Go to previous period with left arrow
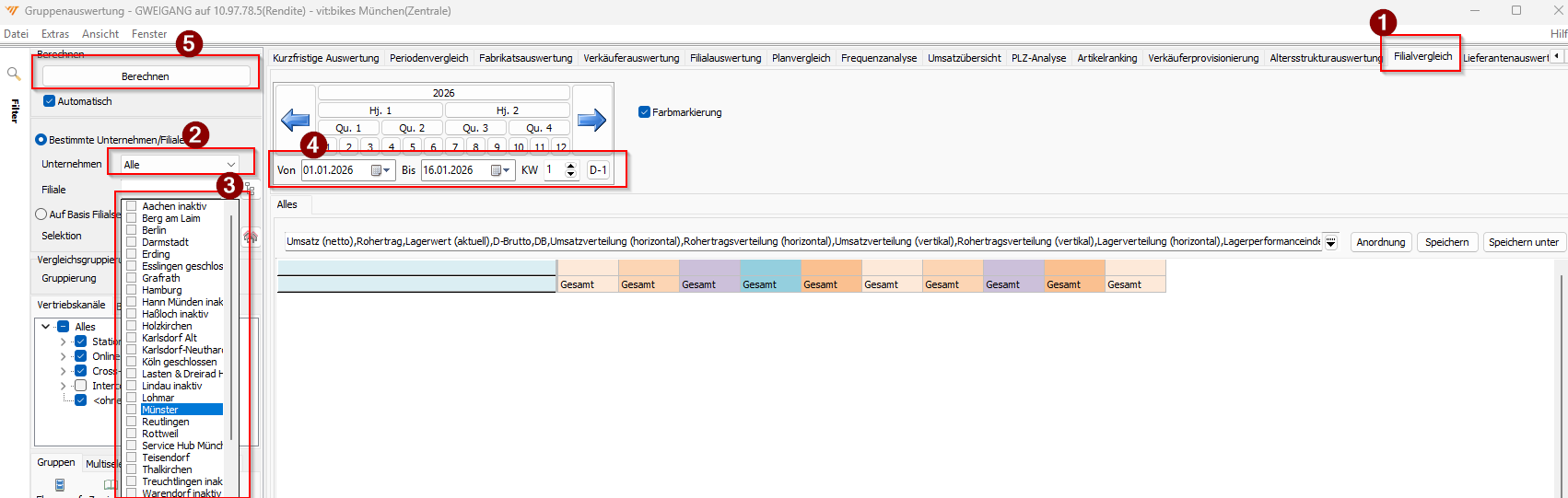This screenshot has height=498, width=1568. click(295, 120)
